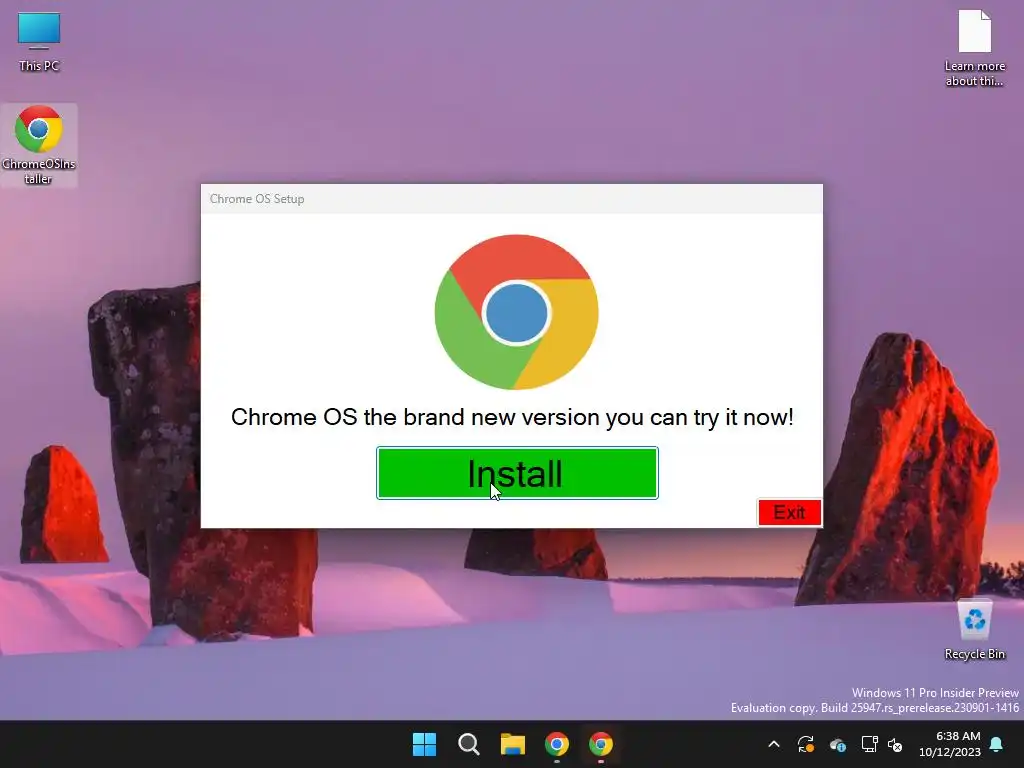
Task: Open the Windows Start menu
Action: point(424,744)
